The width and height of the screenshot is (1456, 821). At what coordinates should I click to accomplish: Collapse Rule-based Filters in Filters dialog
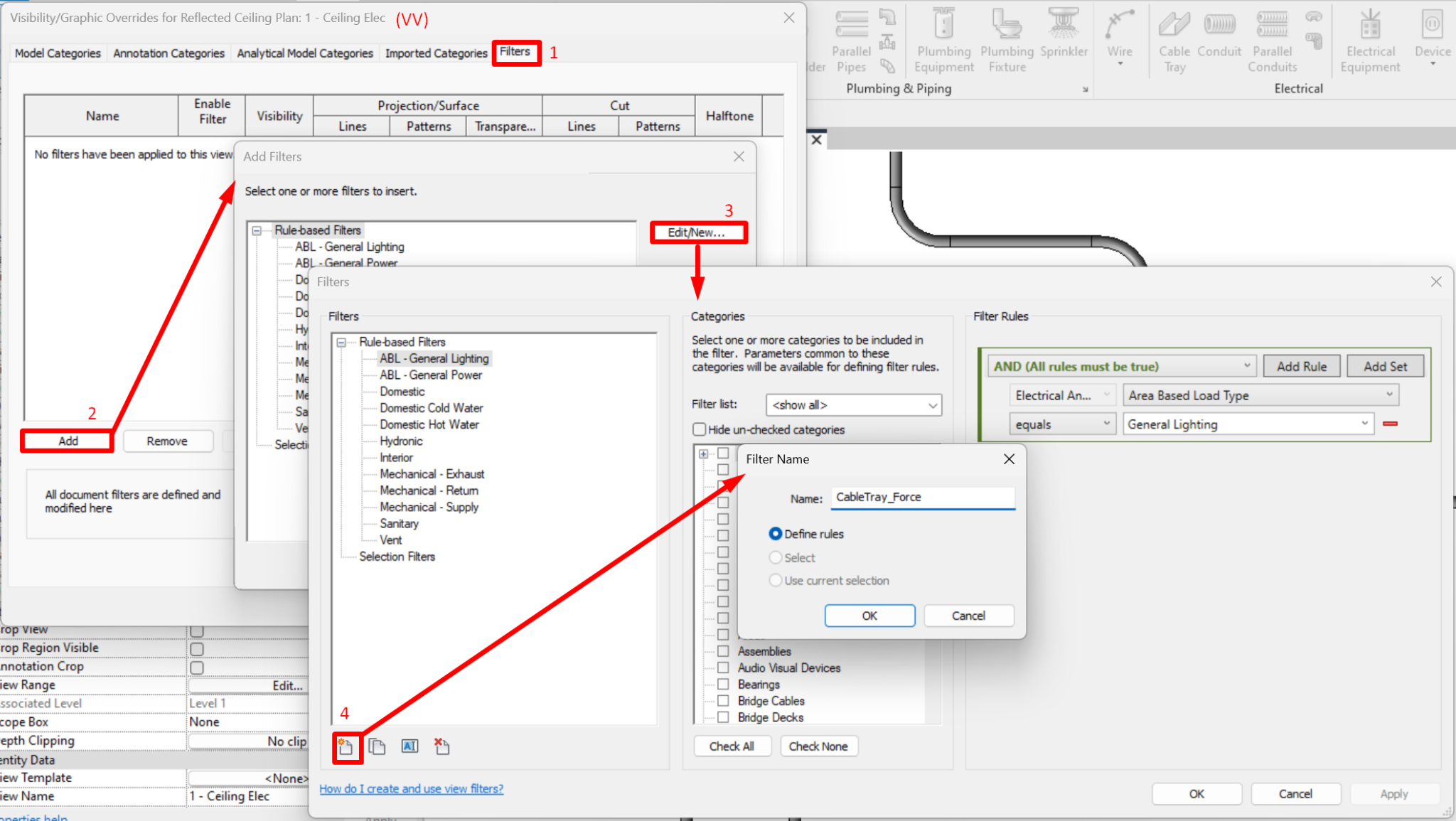pos(341,342)
